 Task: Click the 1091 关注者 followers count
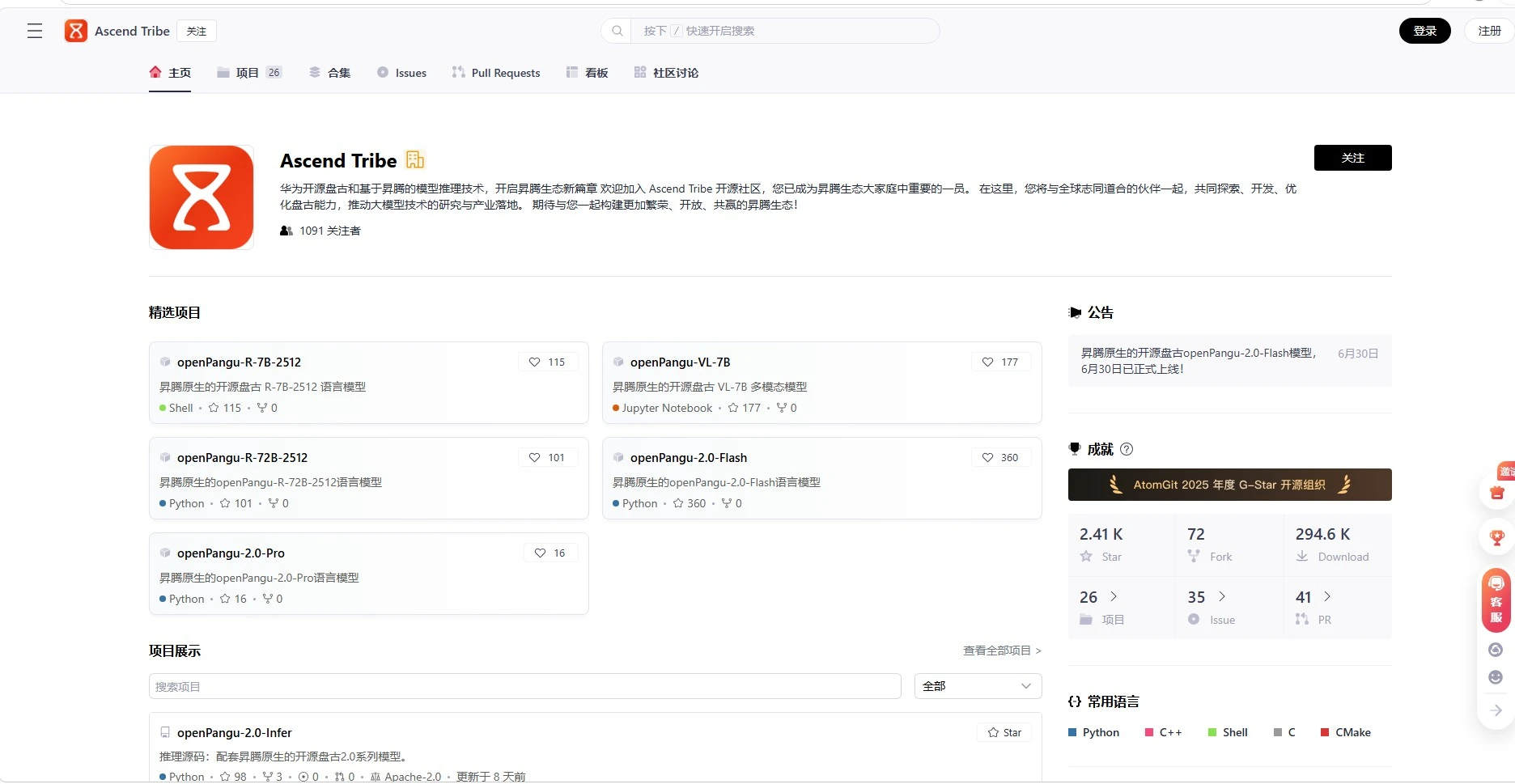click(x=330, y=231)
